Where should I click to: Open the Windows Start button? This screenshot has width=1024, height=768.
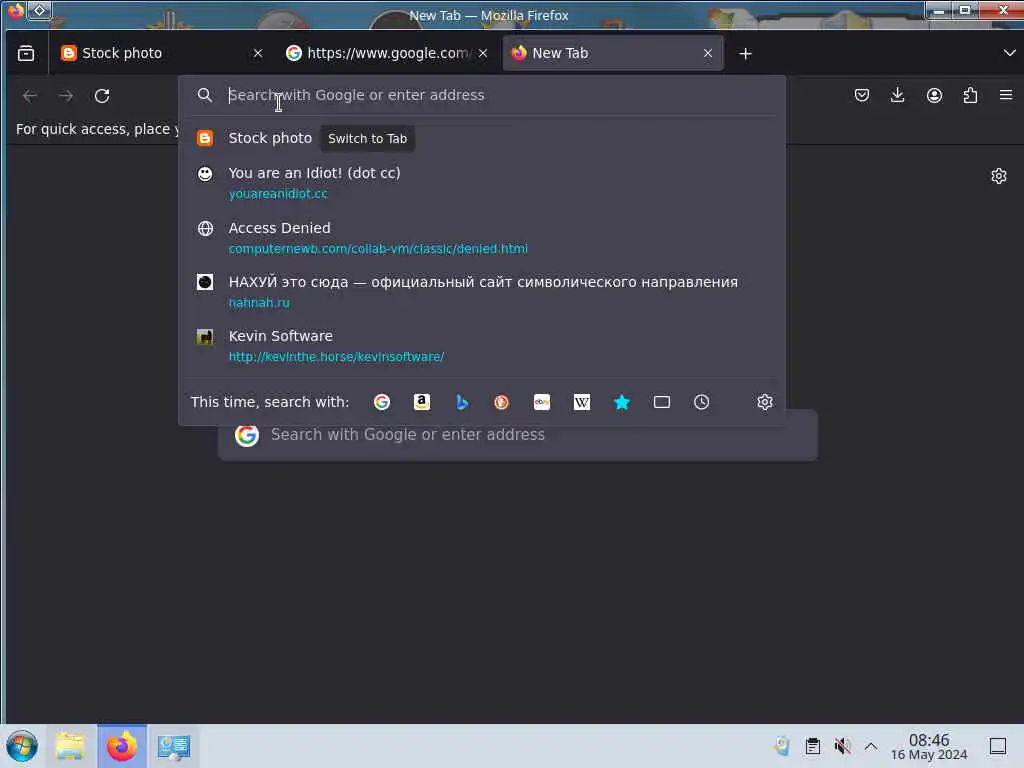(x=22, y=746)
